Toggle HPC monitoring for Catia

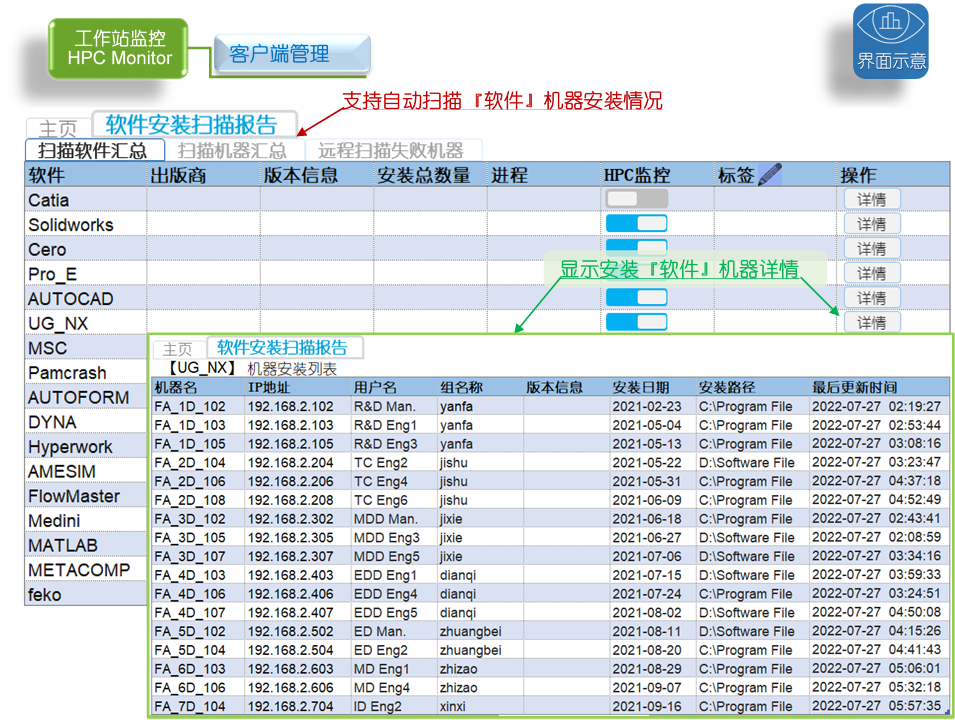pyautogui.click(x=636, y=199)
